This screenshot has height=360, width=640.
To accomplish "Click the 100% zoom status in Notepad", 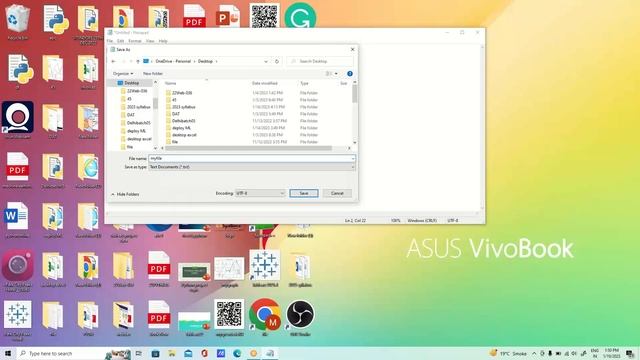I will pyautogui.click(x=396, y=220).
